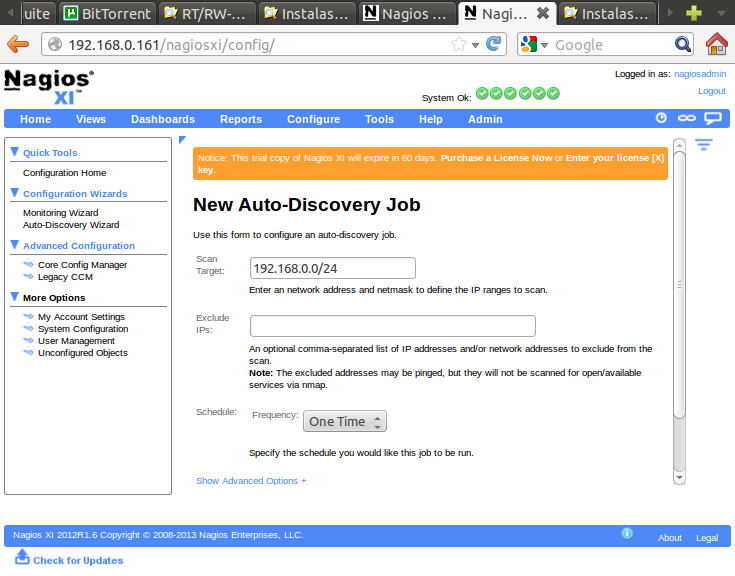Click Logout link

tap(712, 91)
